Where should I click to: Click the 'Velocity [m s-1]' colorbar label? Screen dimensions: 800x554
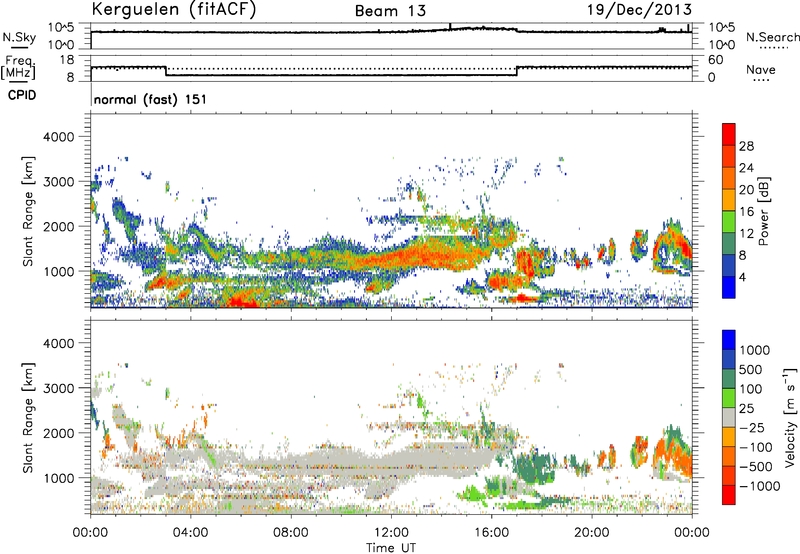click(790, 417)
